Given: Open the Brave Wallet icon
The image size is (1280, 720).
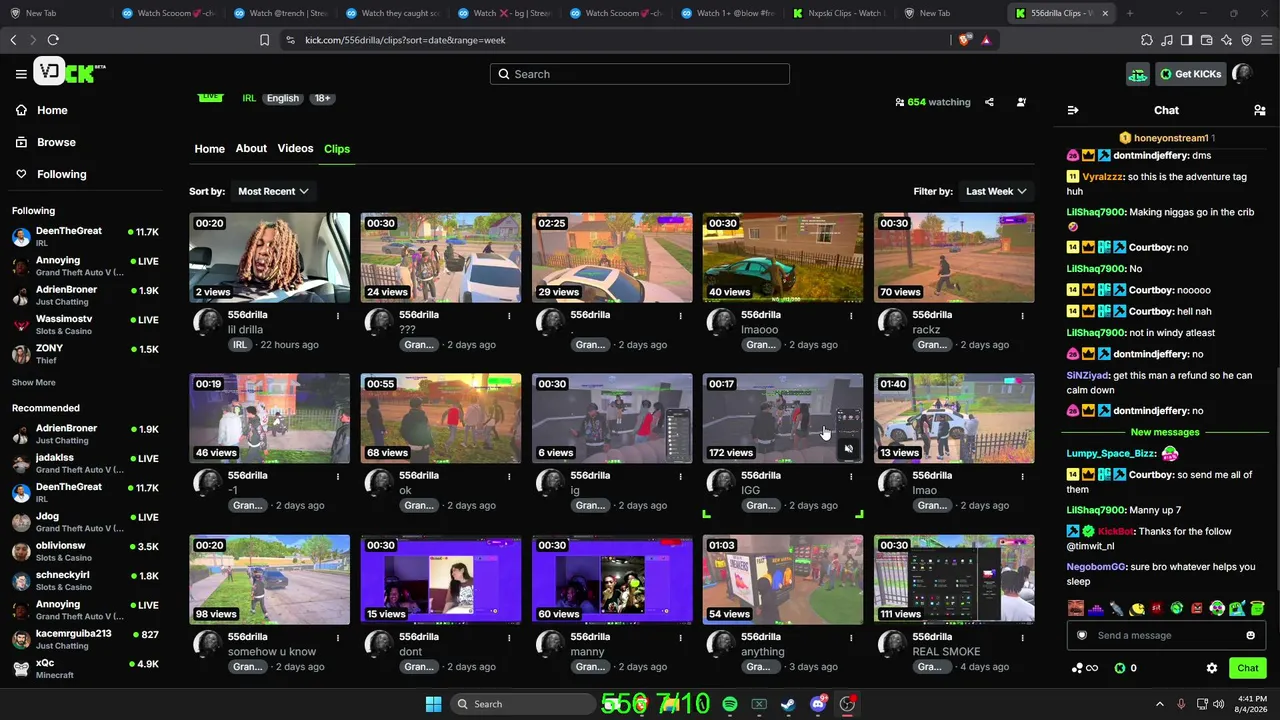Looking at the screenshot, I should (x=1206, y=40).
